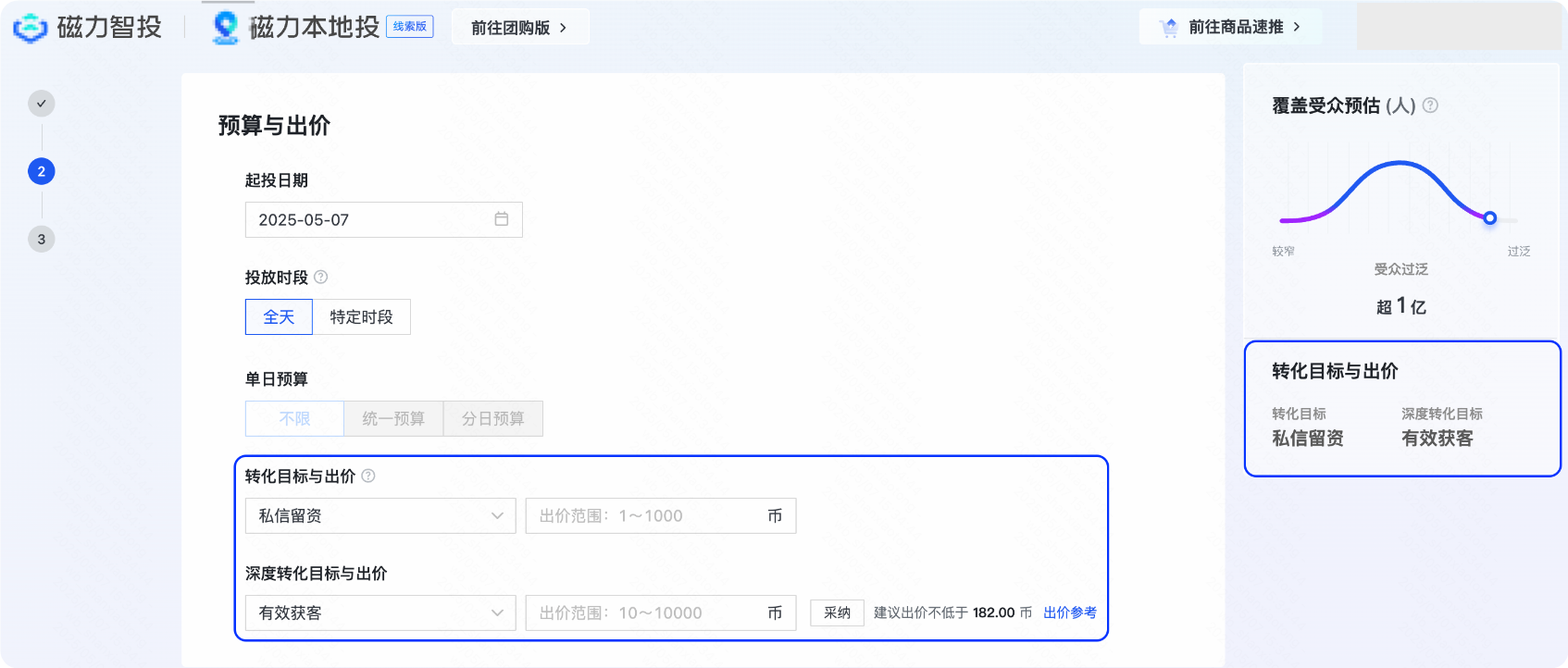Click the chevron arrow after 前往商品速推
The image size is (1568, 668).
(x=1297, y=27)
